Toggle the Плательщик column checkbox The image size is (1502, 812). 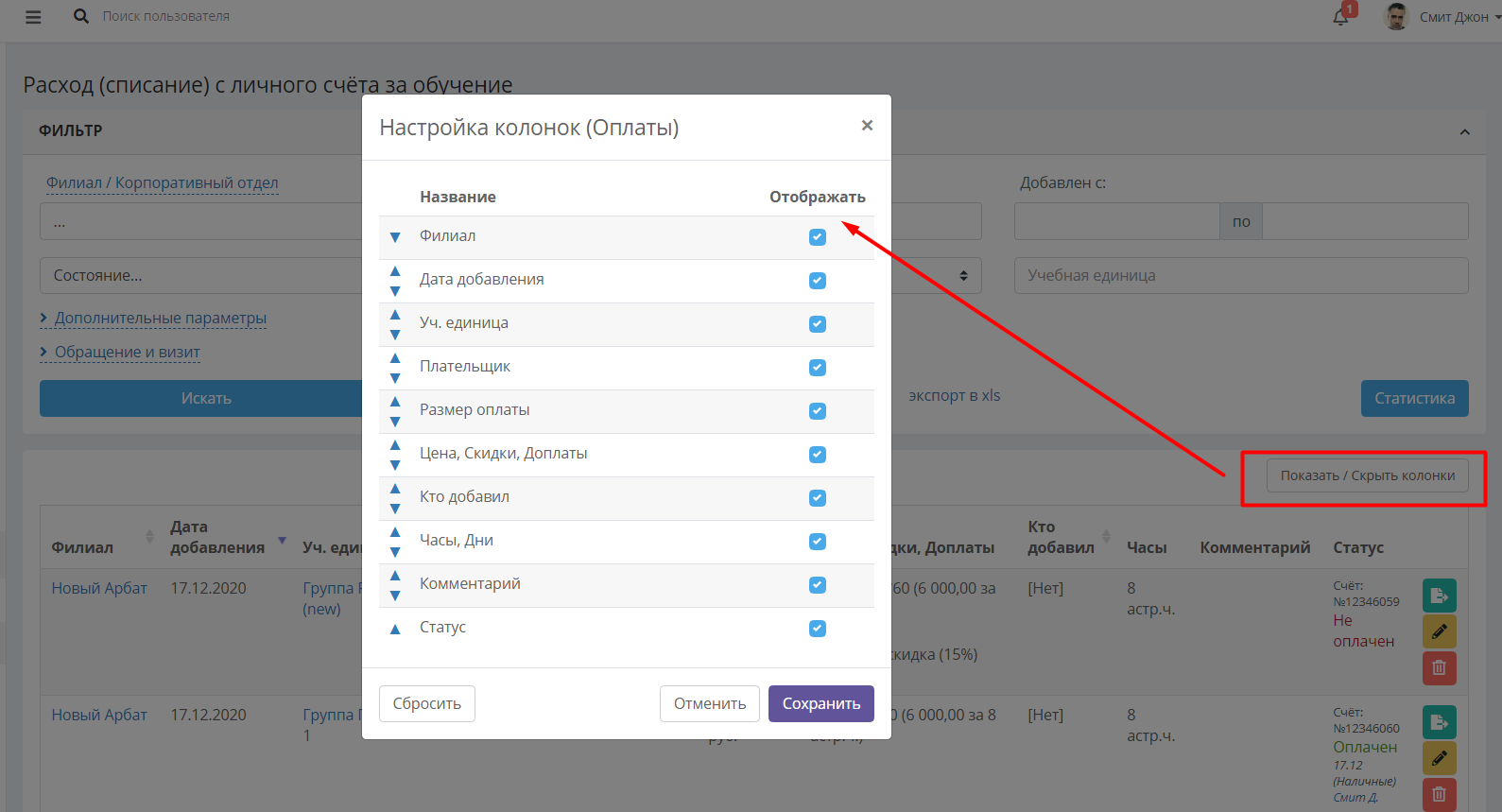(818, 368)
